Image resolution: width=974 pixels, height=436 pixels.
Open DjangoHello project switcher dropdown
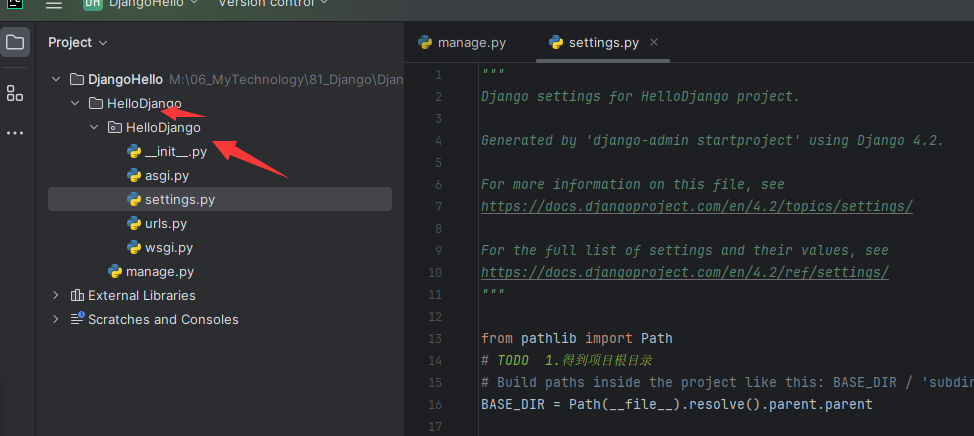coord(153,4)
